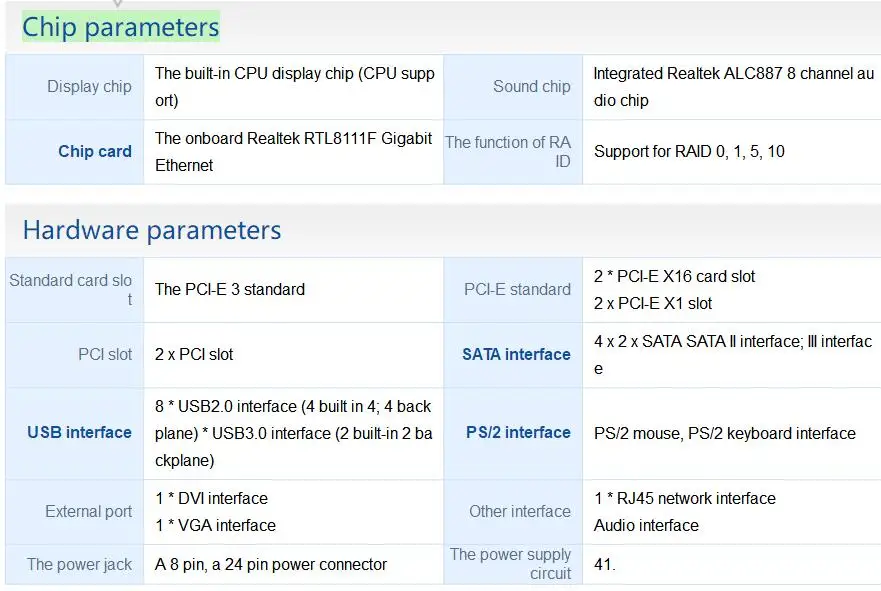
Task: Click the Sound chip label
Action: 531,87
